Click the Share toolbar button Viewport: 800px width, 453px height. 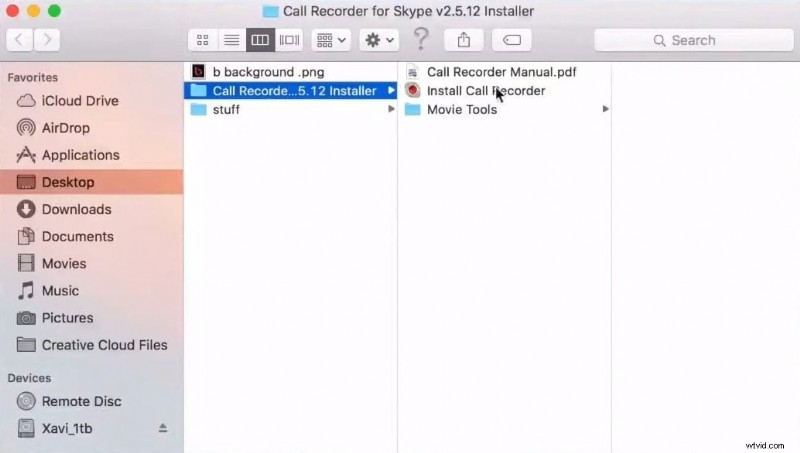coord(464,40)
